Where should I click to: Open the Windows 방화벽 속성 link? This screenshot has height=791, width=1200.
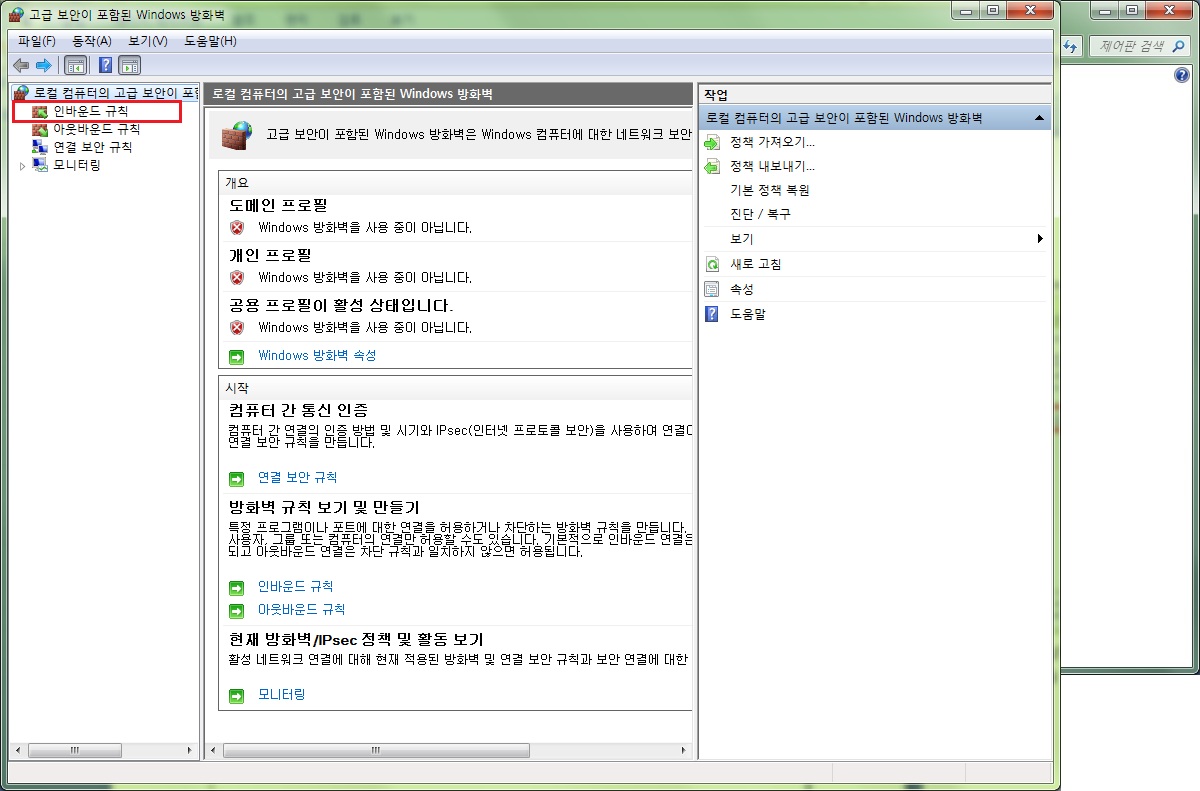[317, 355]
